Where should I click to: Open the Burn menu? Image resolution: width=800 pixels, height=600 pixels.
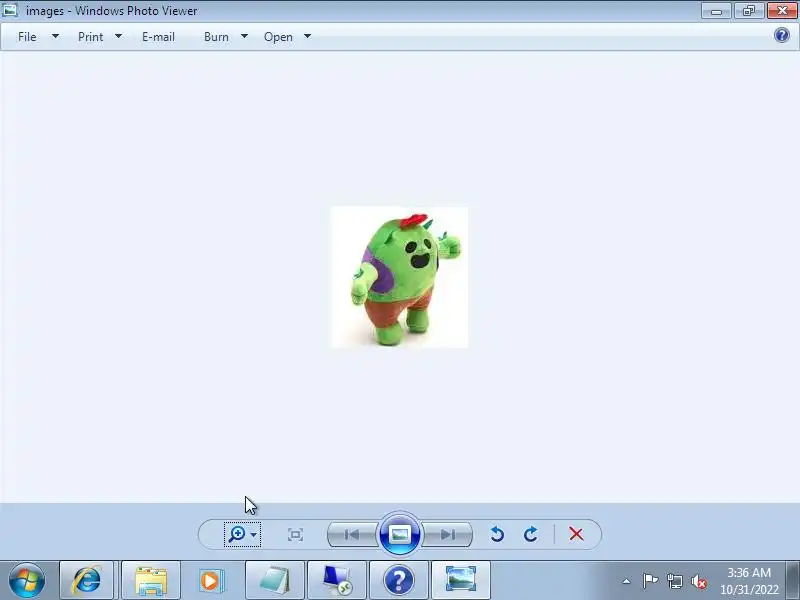coord(216,37)
